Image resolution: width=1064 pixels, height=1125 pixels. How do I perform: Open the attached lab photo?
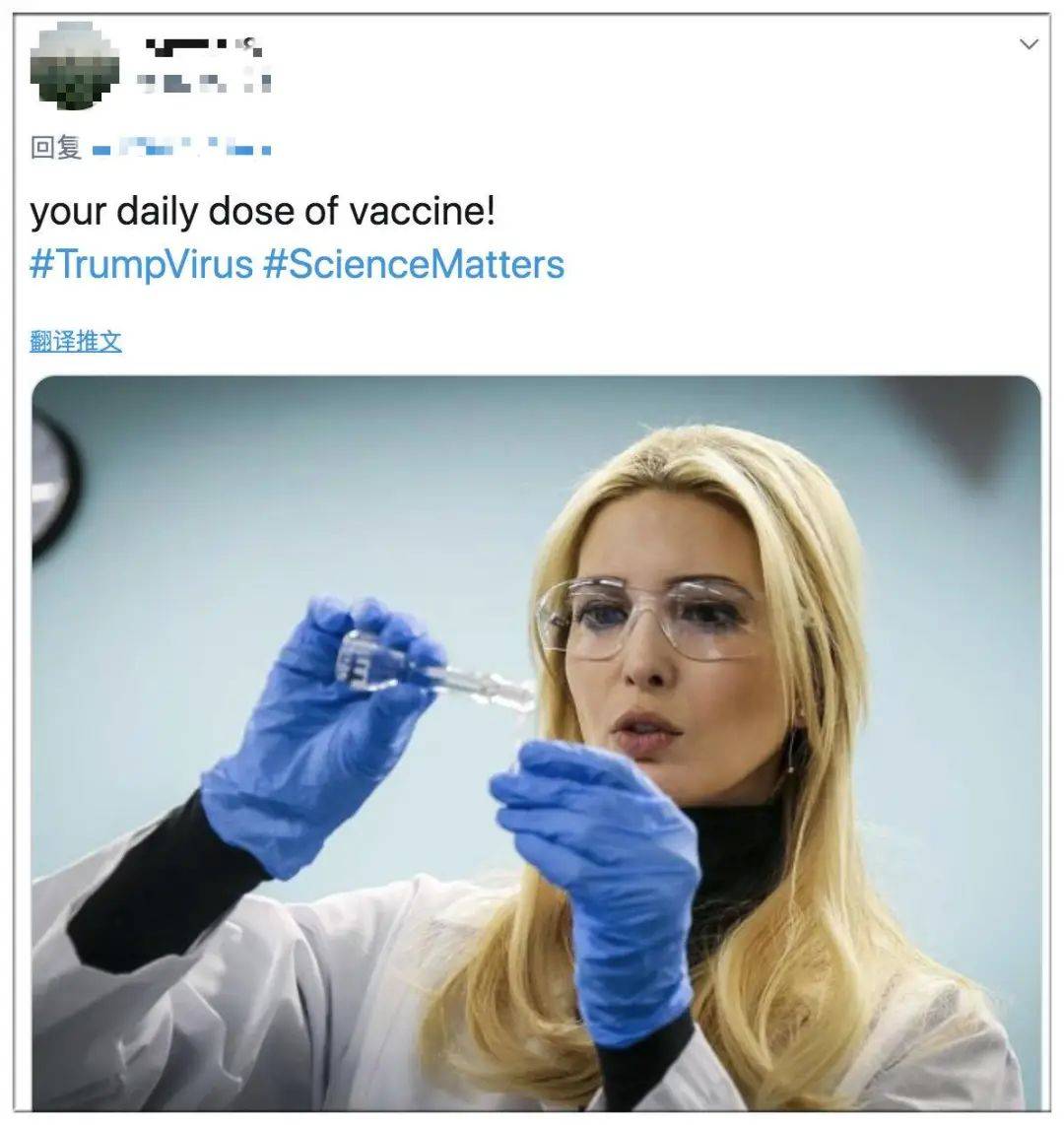tap(536, 743)
